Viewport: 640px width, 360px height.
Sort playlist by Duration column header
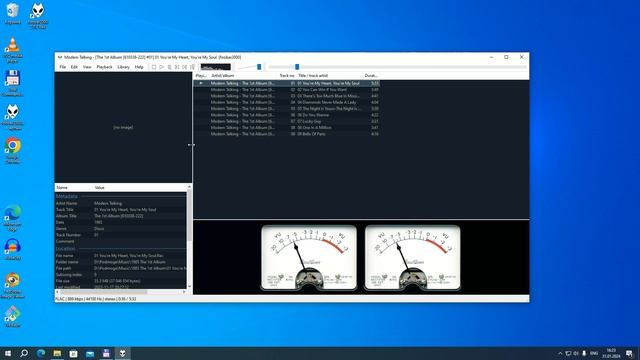click(371, 76)
